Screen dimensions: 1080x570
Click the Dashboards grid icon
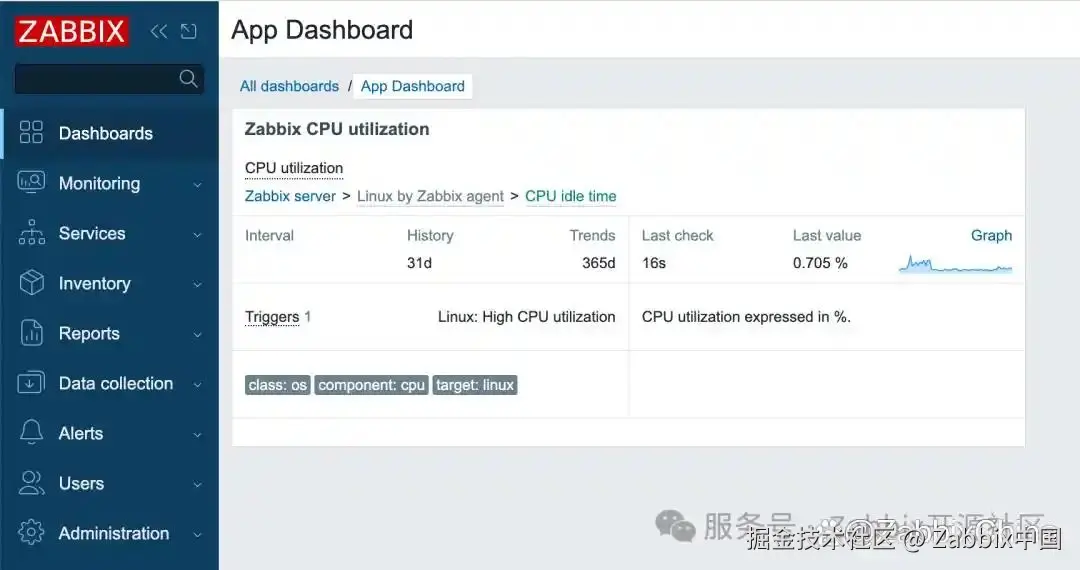pos(32,133)
